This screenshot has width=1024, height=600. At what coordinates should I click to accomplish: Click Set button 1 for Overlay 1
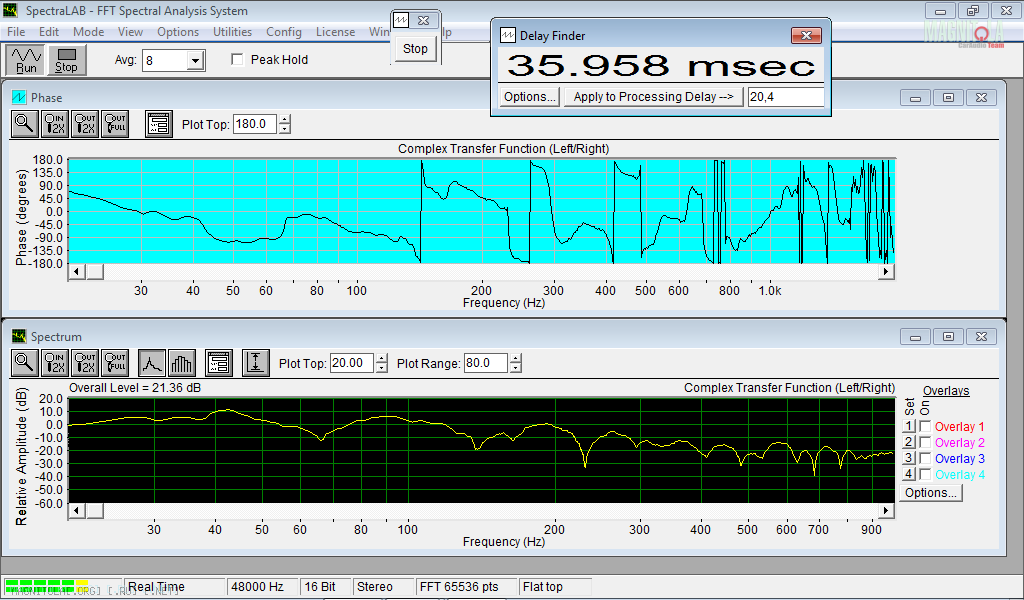(908, 426)
